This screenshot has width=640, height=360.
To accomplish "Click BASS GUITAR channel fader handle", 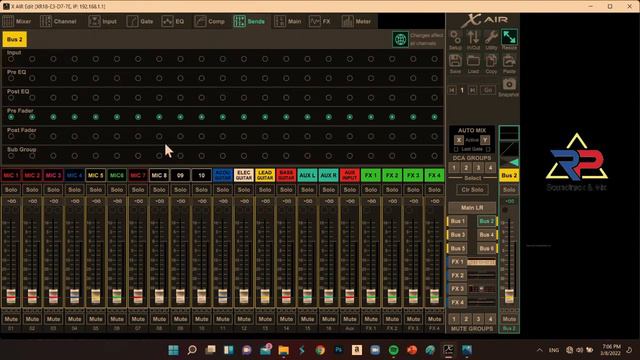I will [286, 296].
